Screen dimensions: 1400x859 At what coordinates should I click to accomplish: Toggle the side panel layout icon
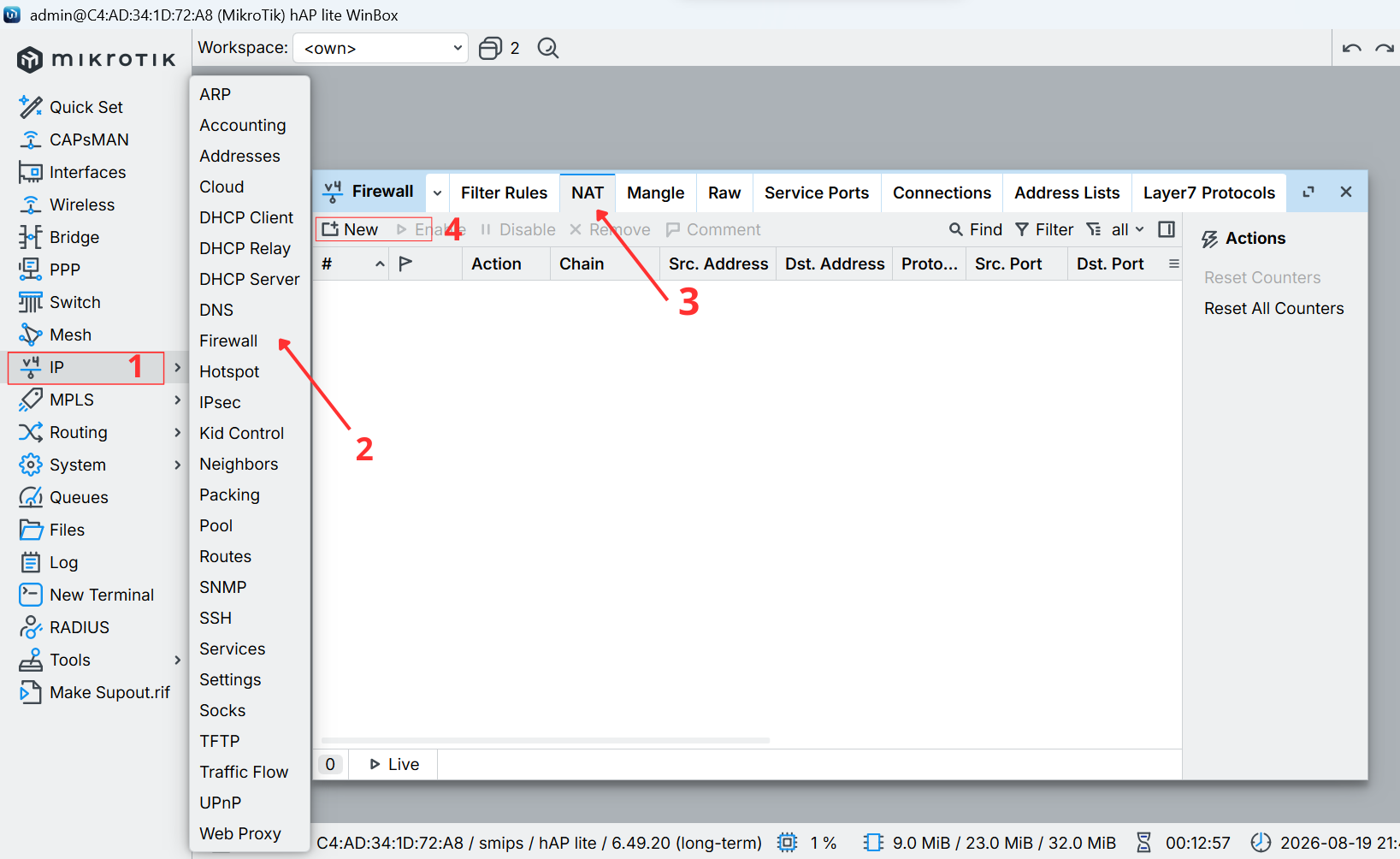pos(1167,229)
